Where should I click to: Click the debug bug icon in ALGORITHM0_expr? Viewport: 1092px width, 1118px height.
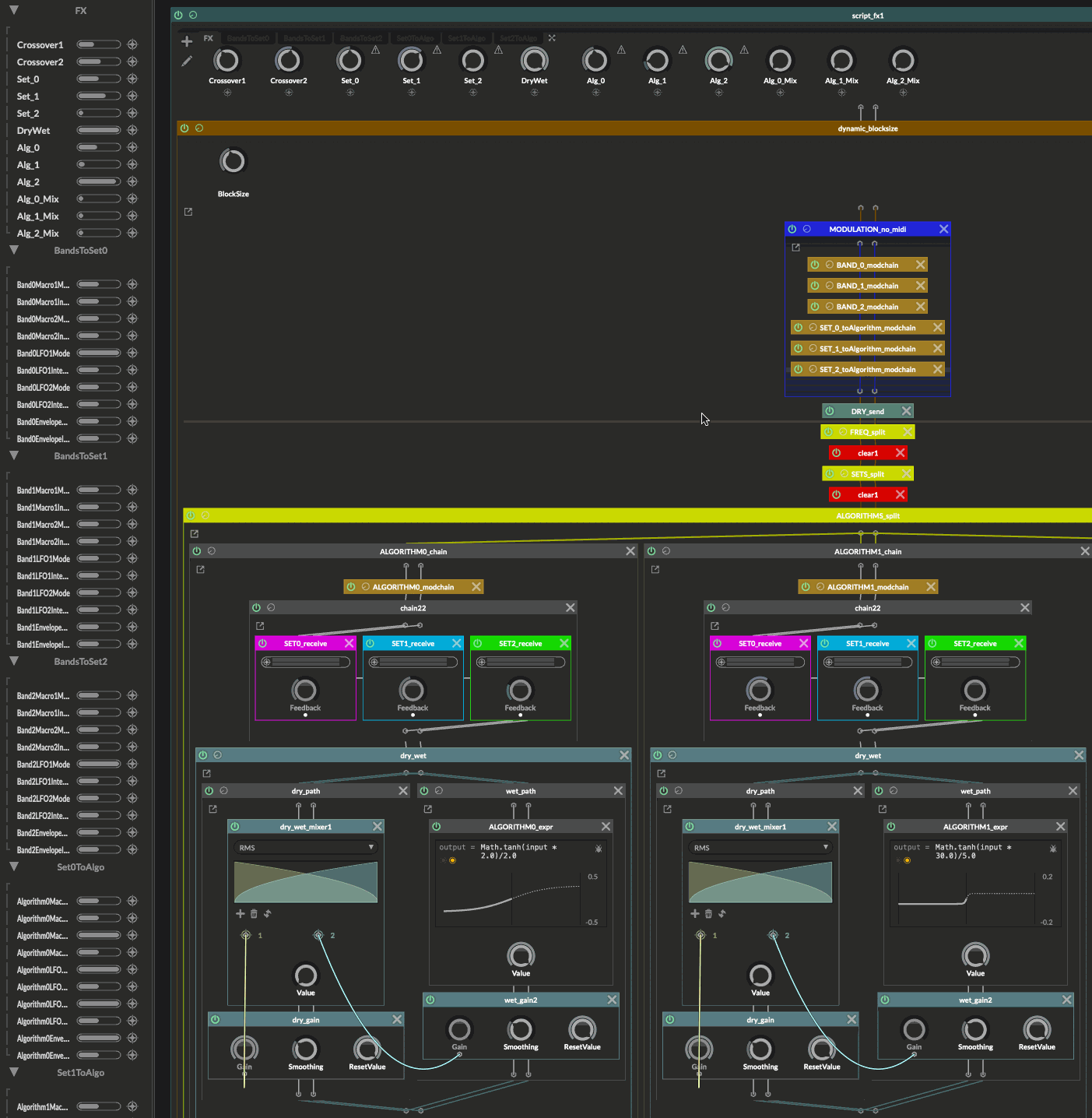pyautogui.click(x=599, y=849)
